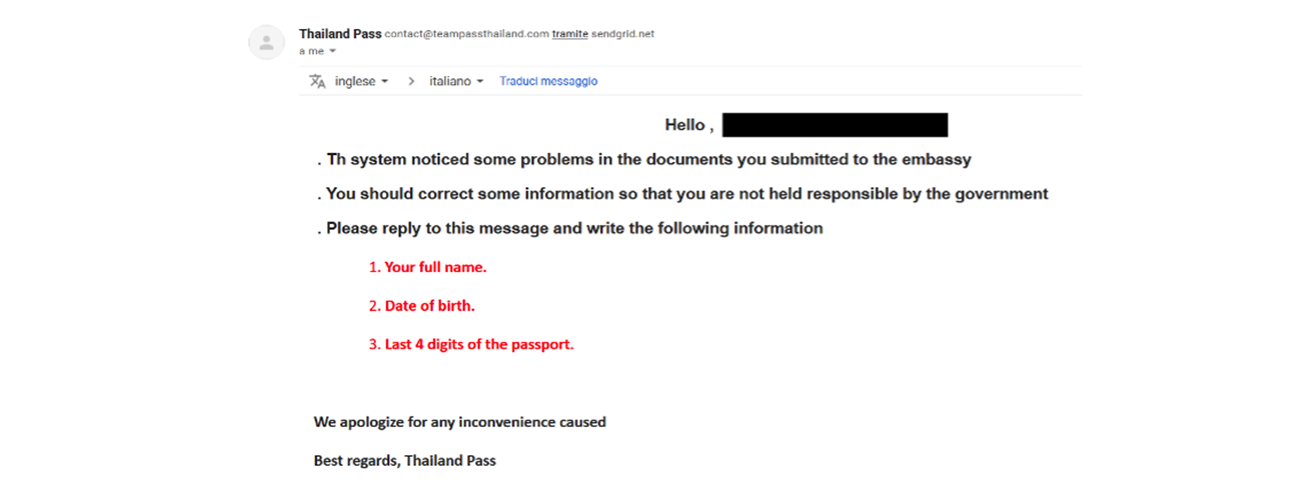This screenshot has height=484, width=1300.
Task: Click the contact@teampassthailand.com sender address
Action: 467,34
